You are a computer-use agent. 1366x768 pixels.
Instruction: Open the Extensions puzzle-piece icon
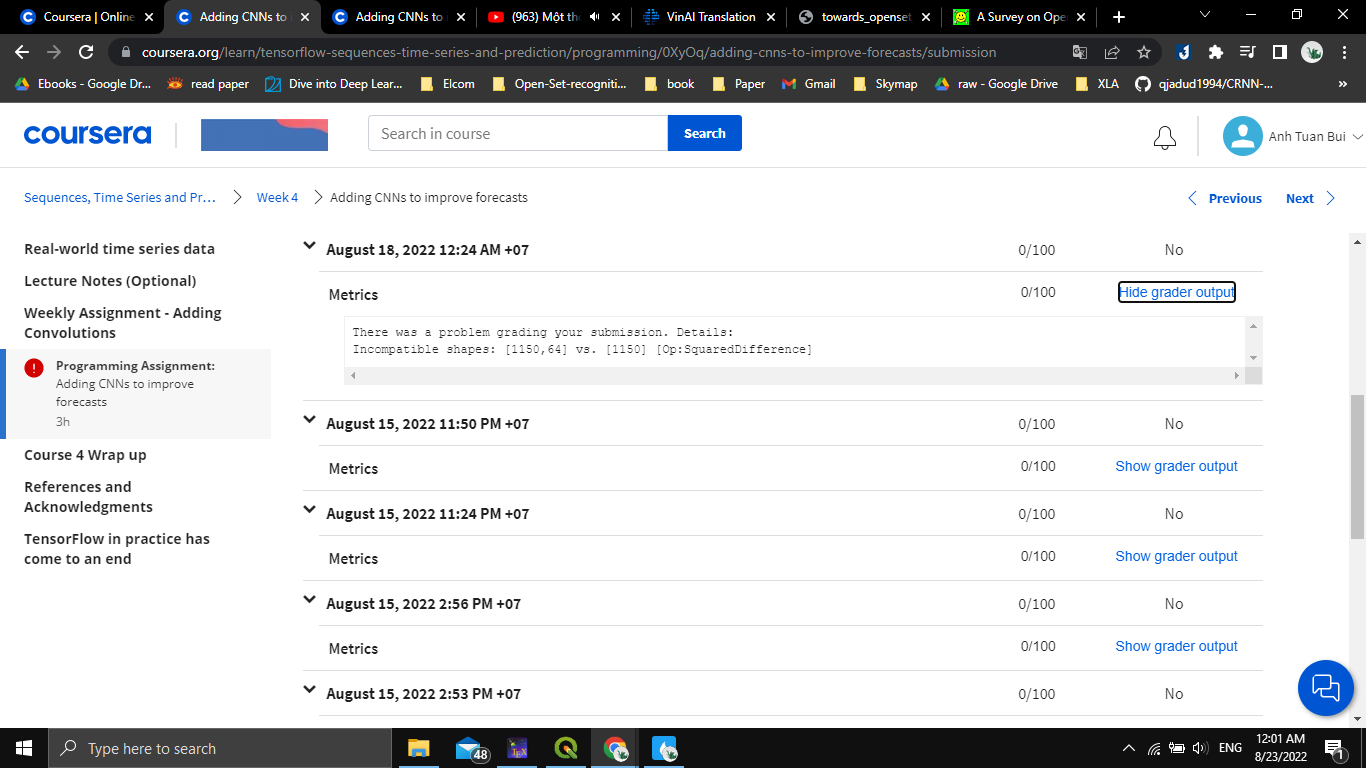pos(1215,52)
